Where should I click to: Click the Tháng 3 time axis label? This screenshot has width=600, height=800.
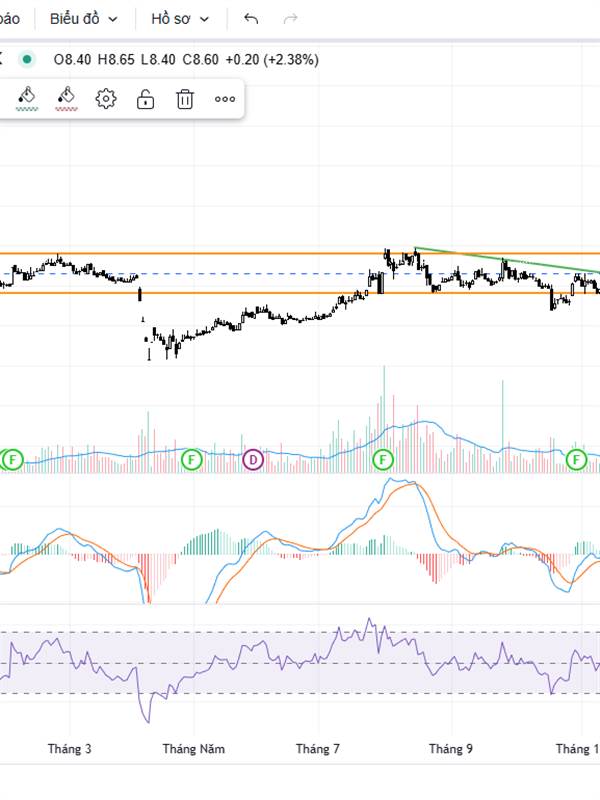click(x=70, y=749)
